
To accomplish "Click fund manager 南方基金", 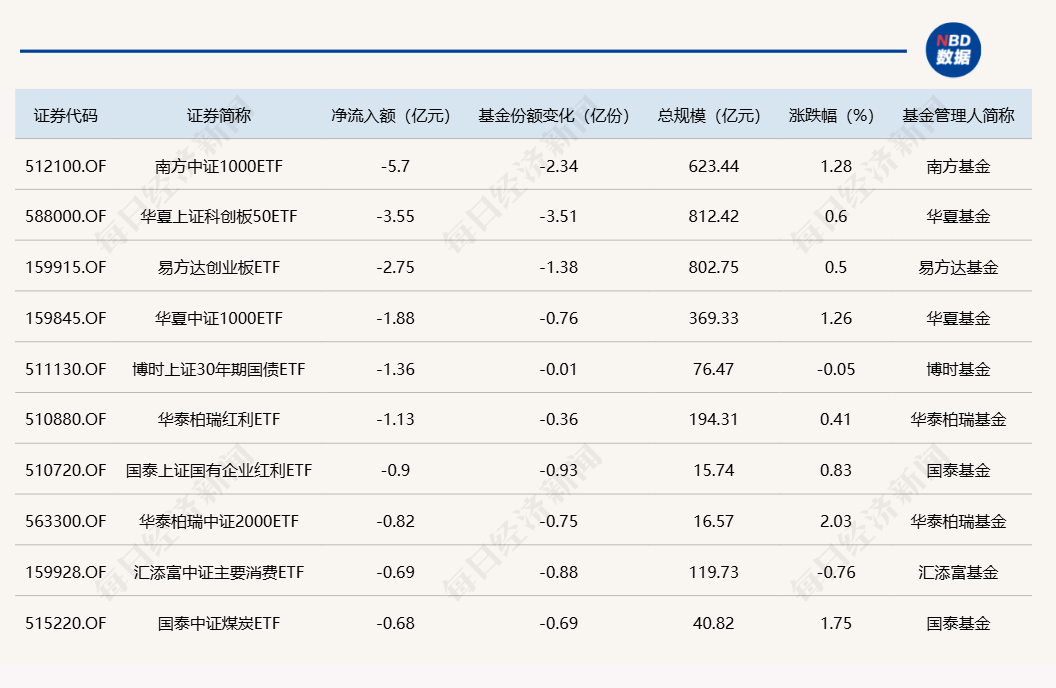I will pos(958,166).
